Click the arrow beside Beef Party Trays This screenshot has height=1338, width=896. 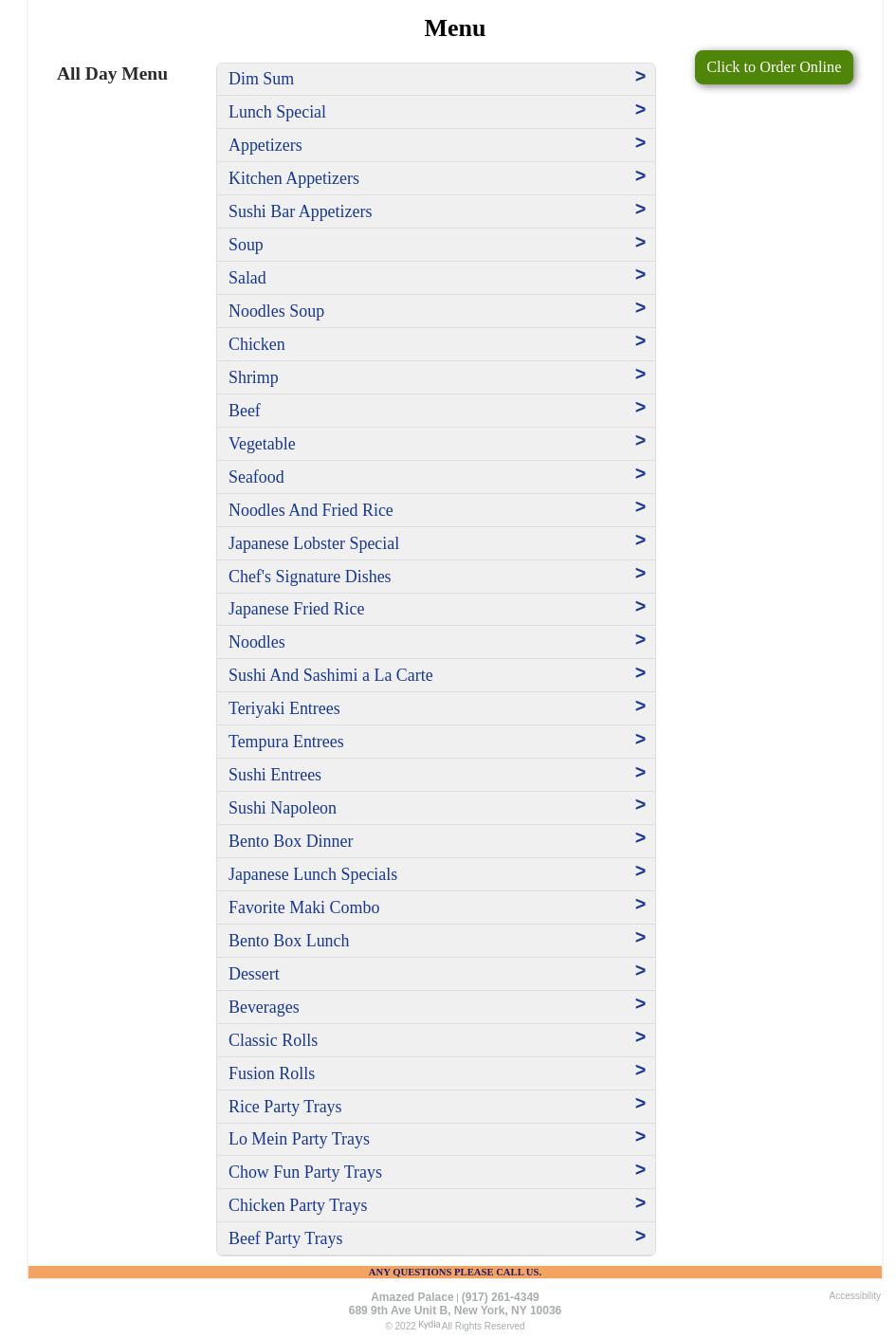coord(640,1237)
